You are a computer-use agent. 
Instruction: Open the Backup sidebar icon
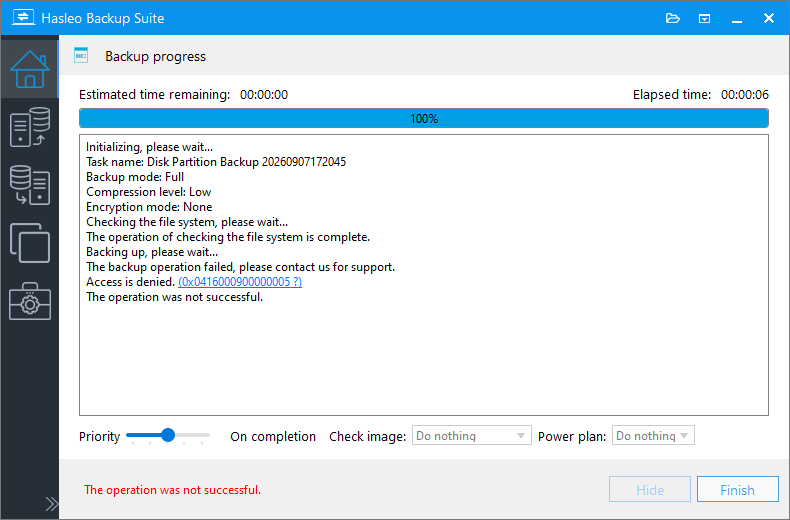30,127
